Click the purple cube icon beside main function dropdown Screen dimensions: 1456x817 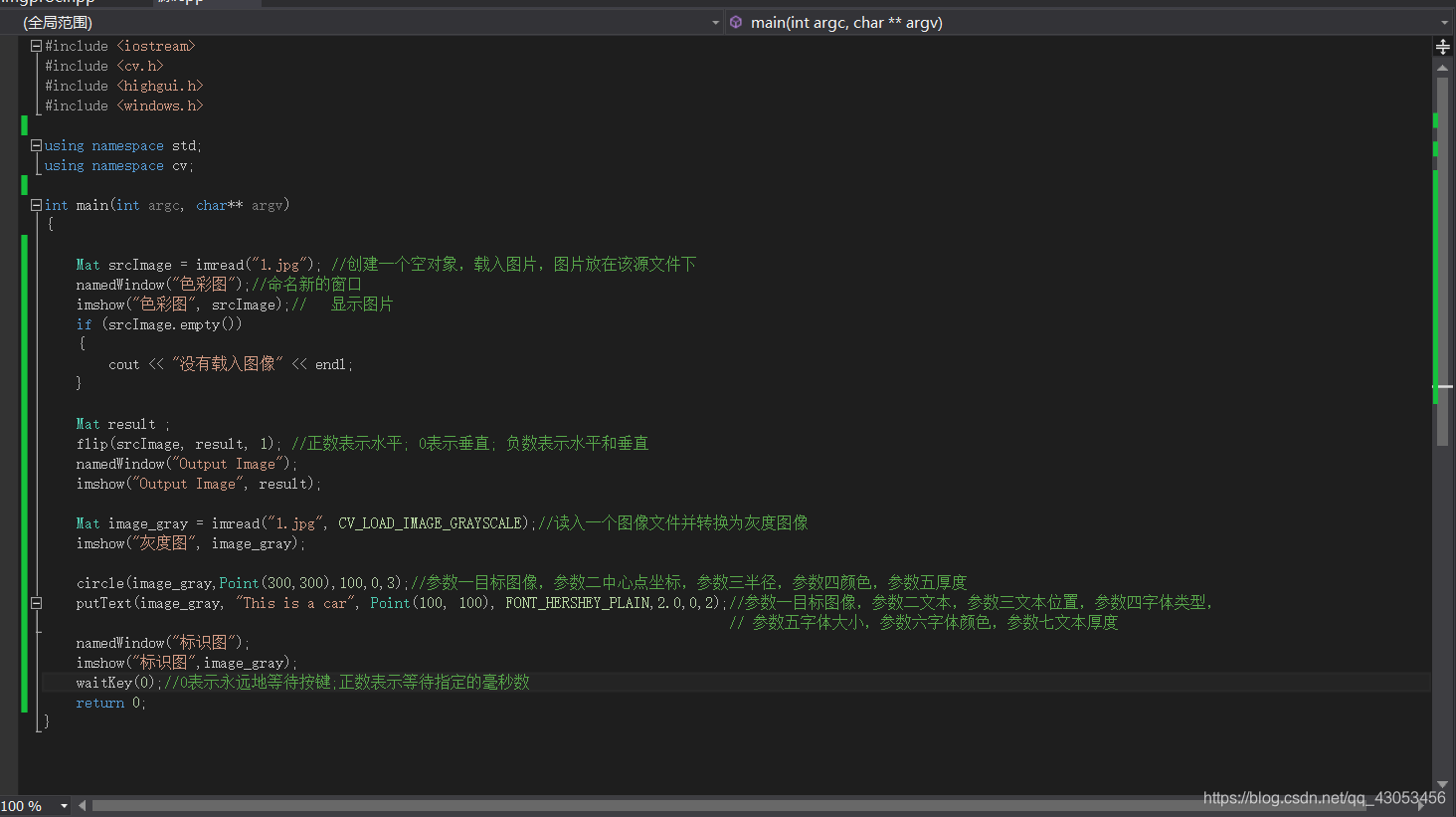pos(736,22)
